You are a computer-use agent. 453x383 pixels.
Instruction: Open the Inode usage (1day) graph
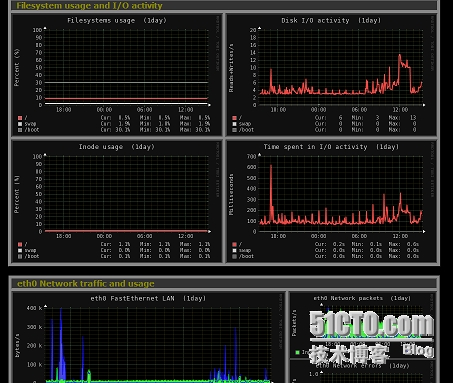coord(117,201)
